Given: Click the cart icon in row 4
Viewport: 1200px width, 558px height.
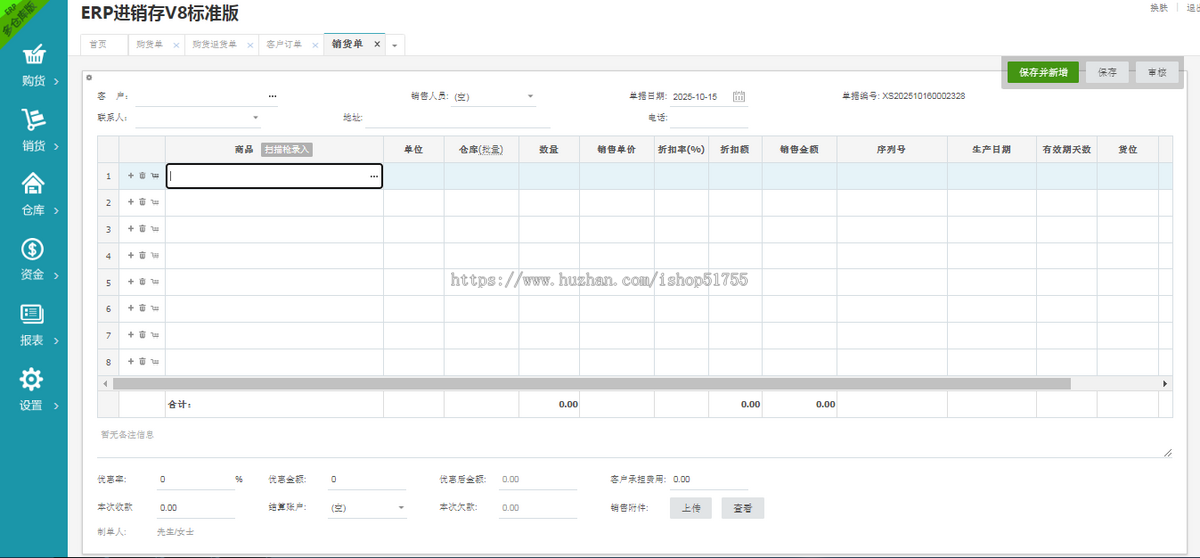Looking at the screenshot, I should click(x=155, y=255).
